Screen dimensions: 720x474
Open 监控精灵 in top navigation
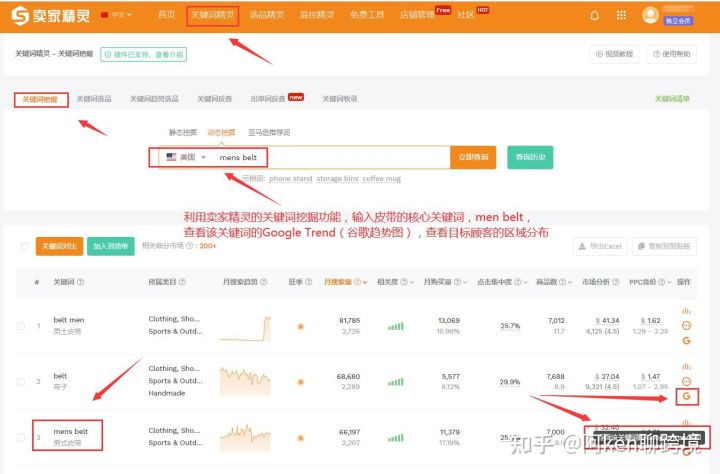[x=317, y=15]
